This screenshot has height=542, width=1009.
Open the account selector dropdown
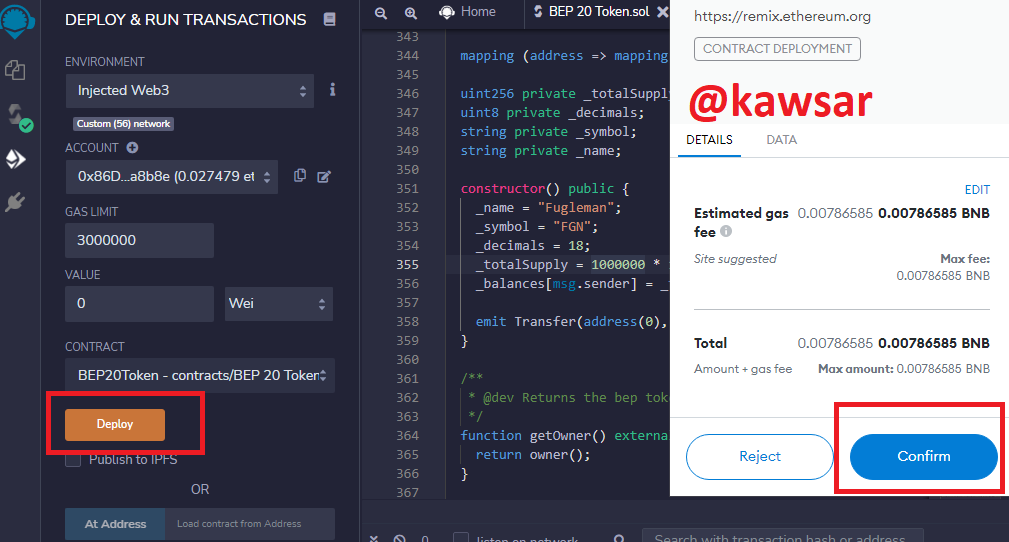tap(172, 177)
